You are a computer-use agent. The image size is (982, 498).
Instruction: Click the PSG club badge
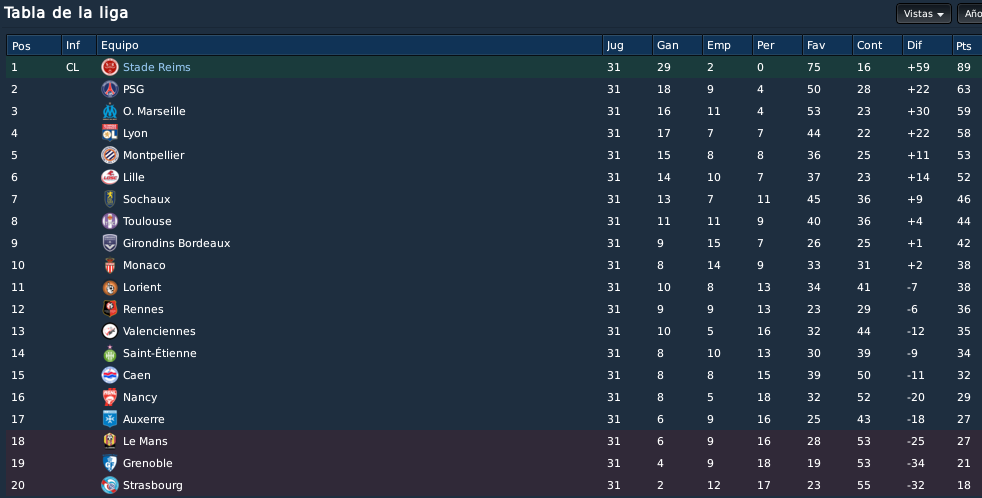pos(110,89)
